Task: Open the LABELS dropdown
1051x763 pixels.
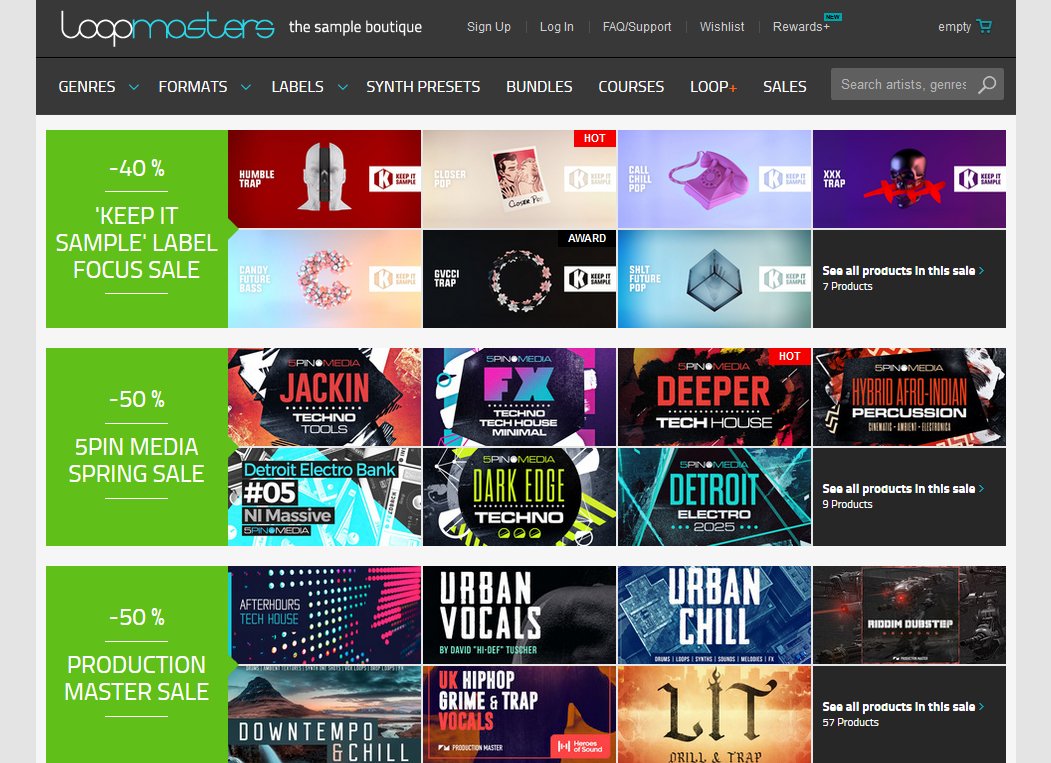Action: [297, 86]
